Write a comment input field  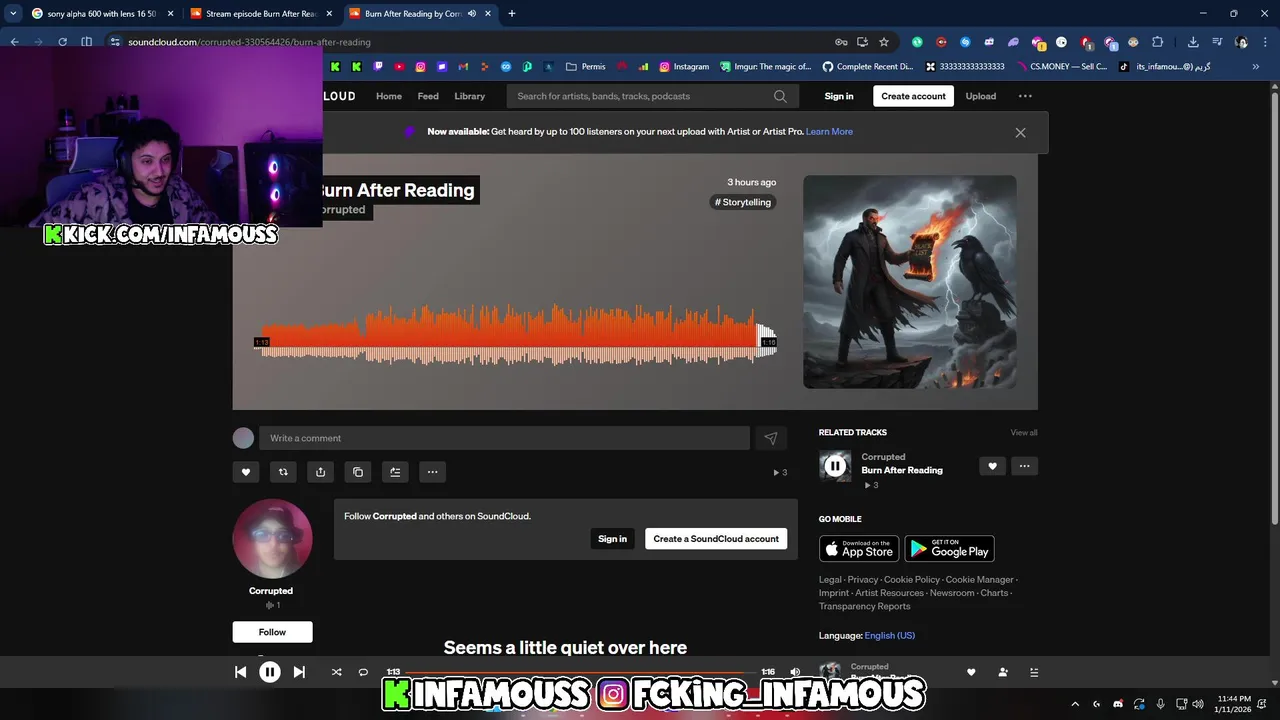tap(504, 438)
